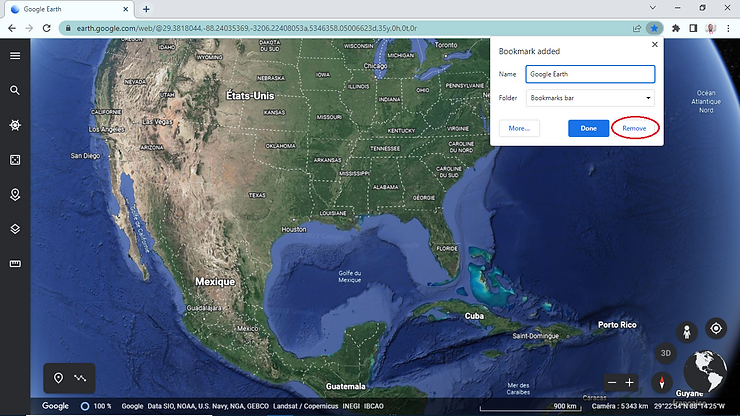740x416 pixels.
Task: Click the Done button
Action: point(589,128)
